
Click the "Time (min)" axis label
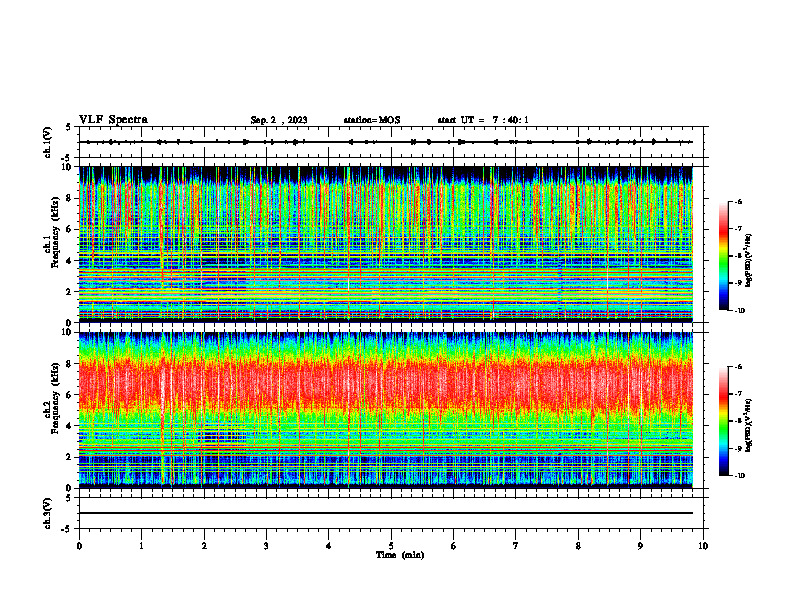(x=400, y=555)
